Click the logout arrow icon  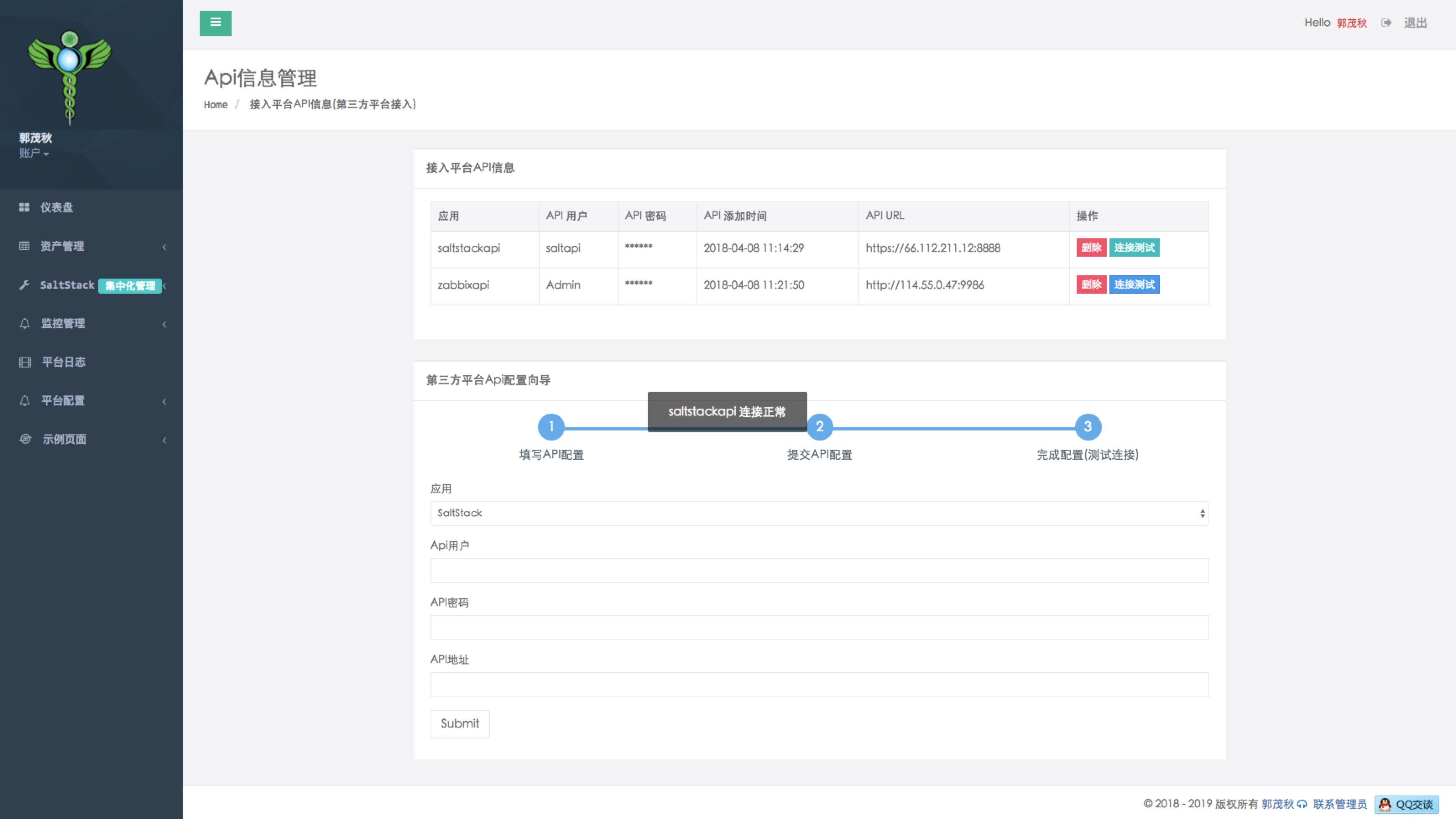coord(1386,23)
